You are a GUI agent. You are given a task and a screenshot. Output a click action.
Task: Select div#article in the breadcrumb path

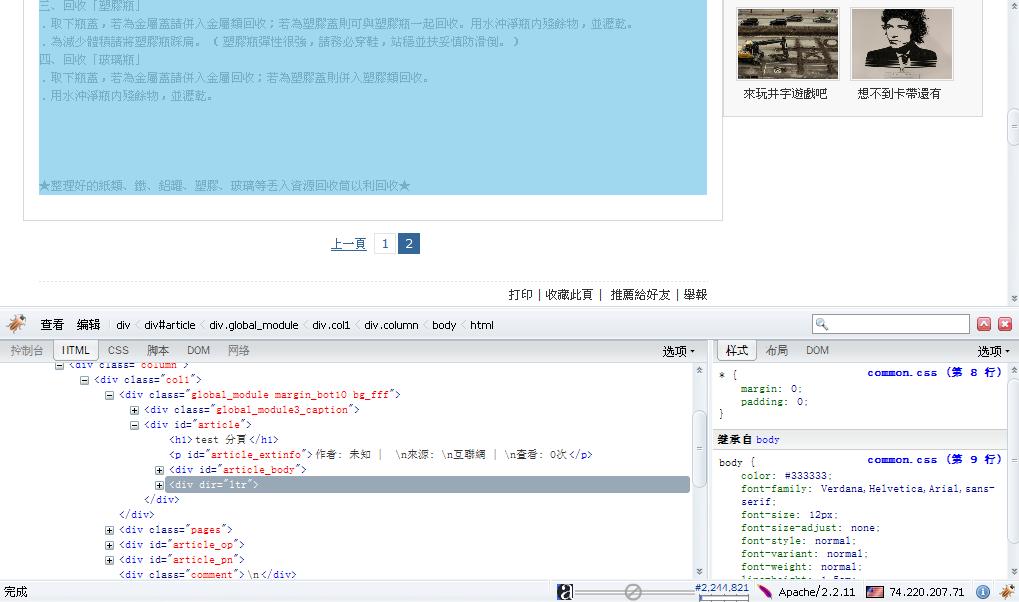(170, 325)
